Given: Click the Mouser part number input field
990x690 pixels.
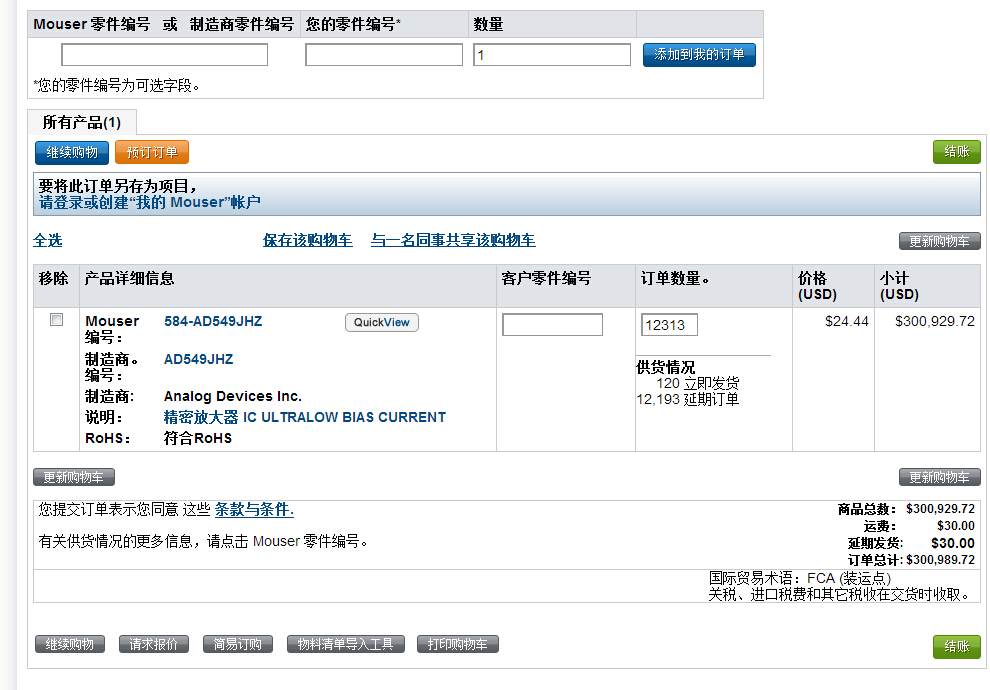Looking at the screenshot, I should [x=164, y=55].
